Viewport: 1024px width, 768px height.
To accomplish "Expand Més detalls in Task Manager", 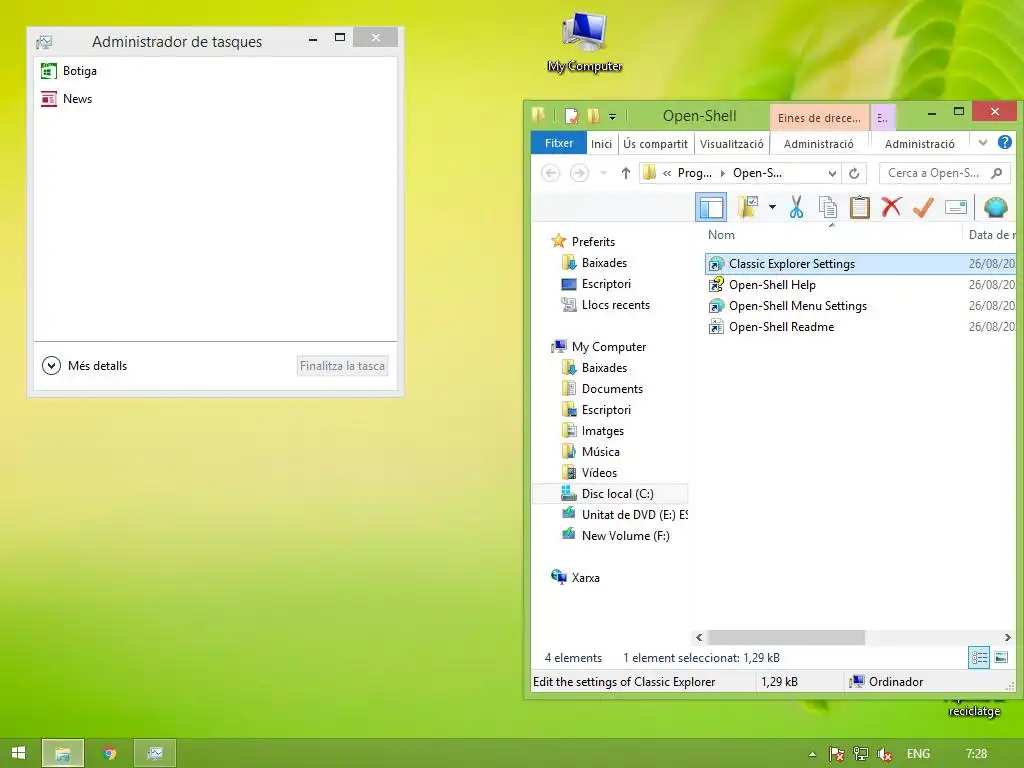I will (x=85, y=366).
